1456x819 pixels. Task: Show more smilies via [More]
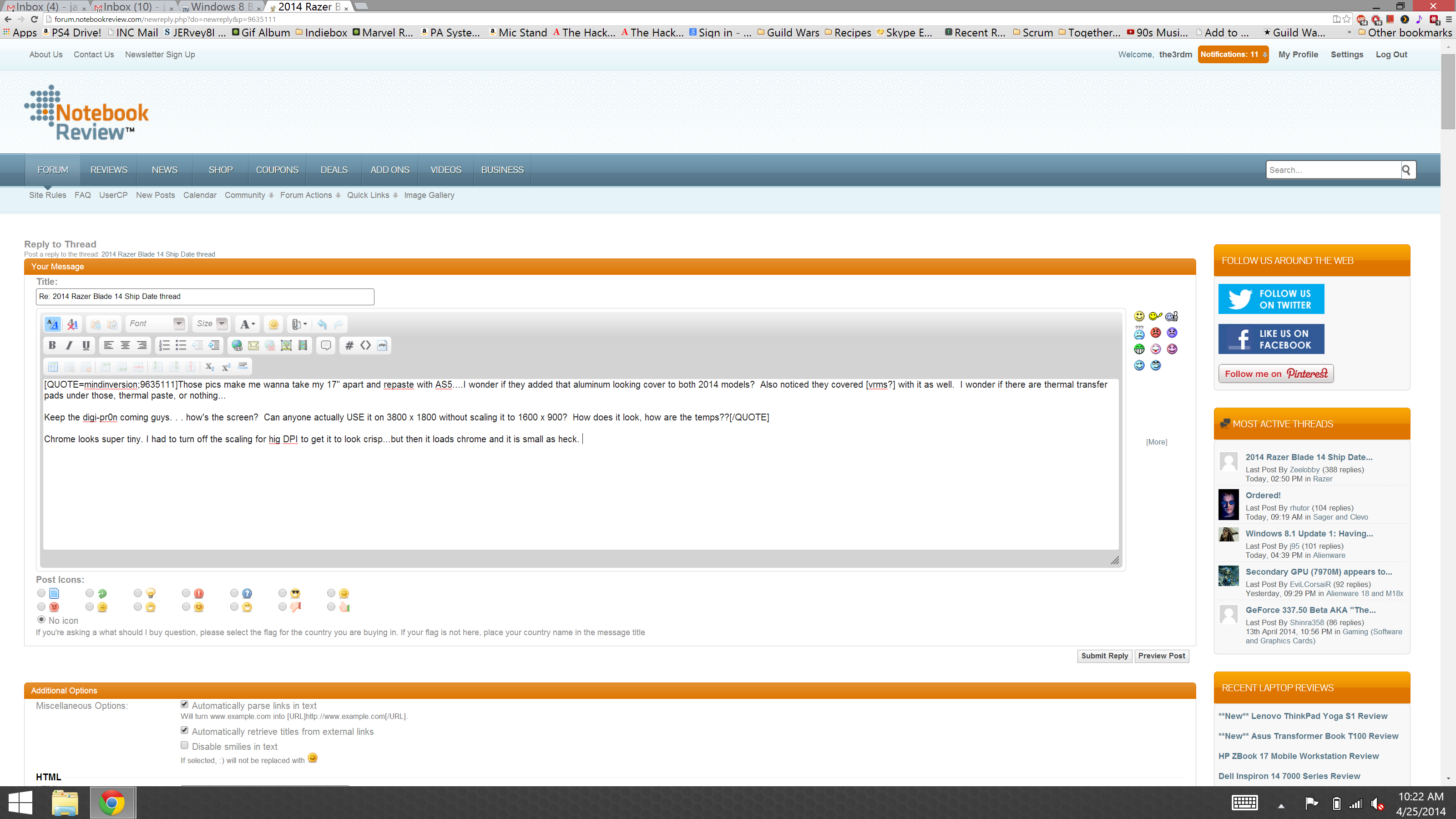(x=1157, y=442)
